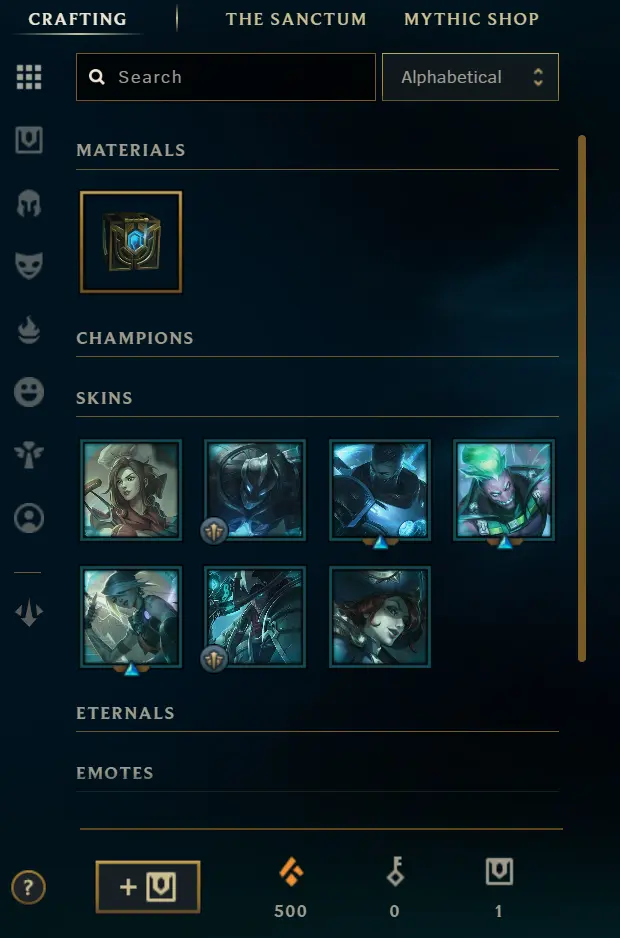Select the all-items grid filter icon

point(29,77)
